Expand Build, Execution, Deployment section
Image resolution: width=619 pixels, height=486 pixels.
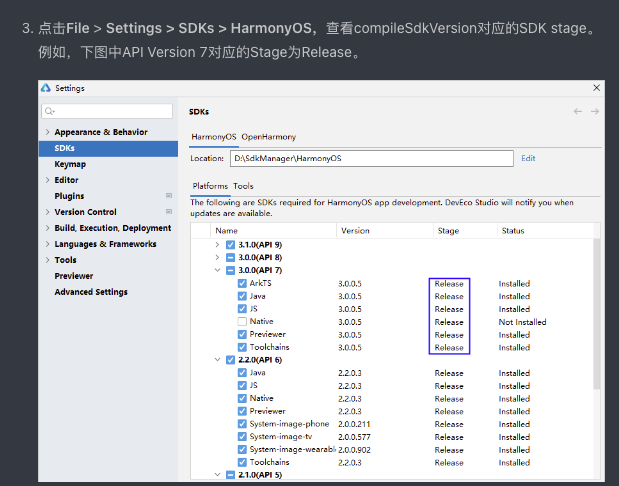[47, 228]
